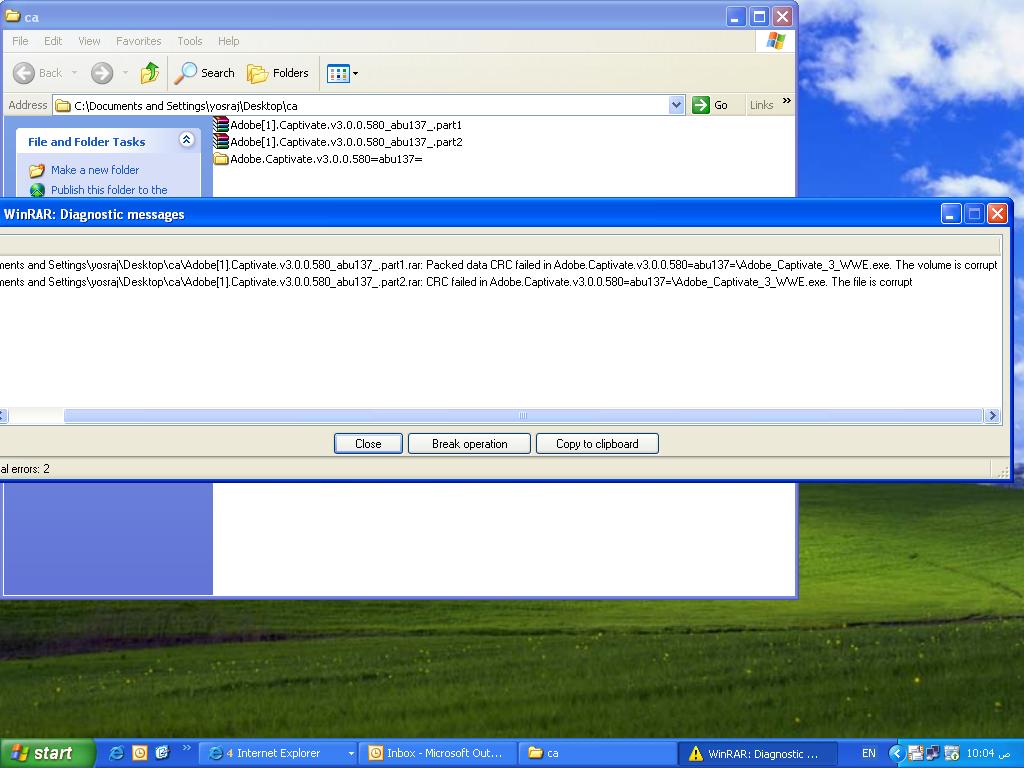
Task: Click Publish this folder to the Web
Action: point(109,190)
